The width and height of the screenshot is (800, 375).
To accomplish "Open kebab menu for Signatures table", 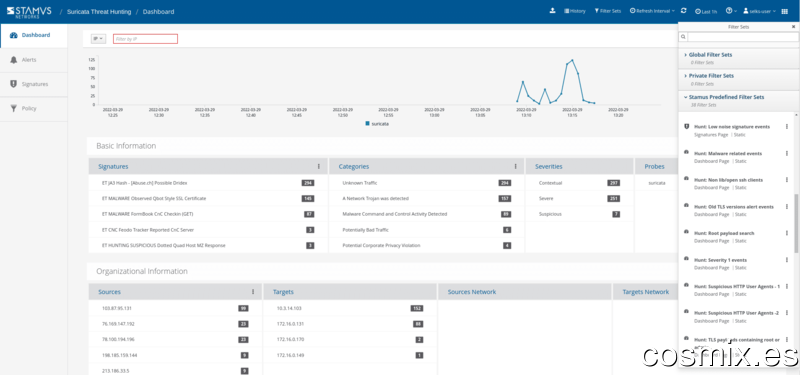I will pos(319,166).
